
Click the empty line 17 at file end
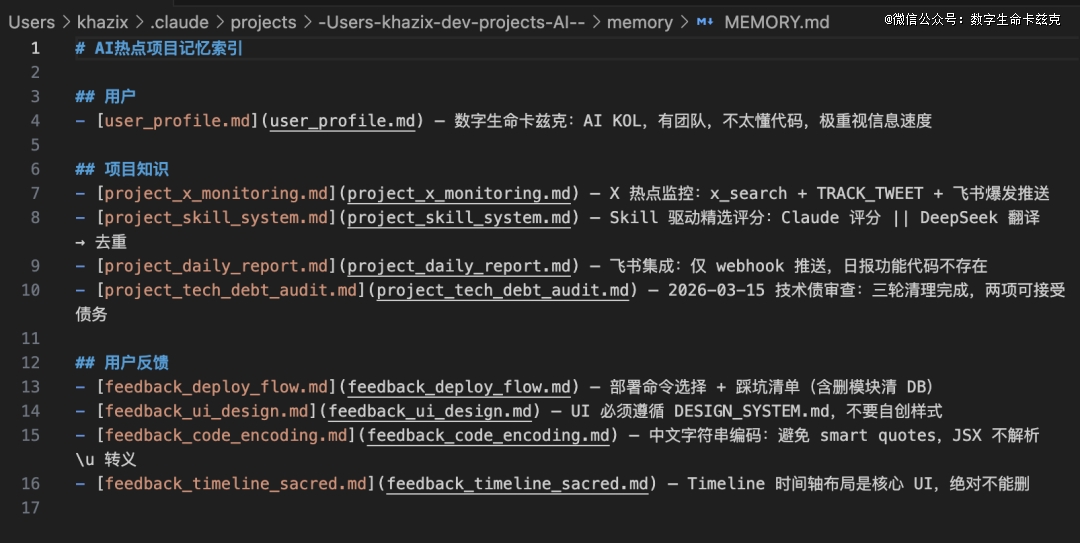pyautogui.click(x=400, y=508)
